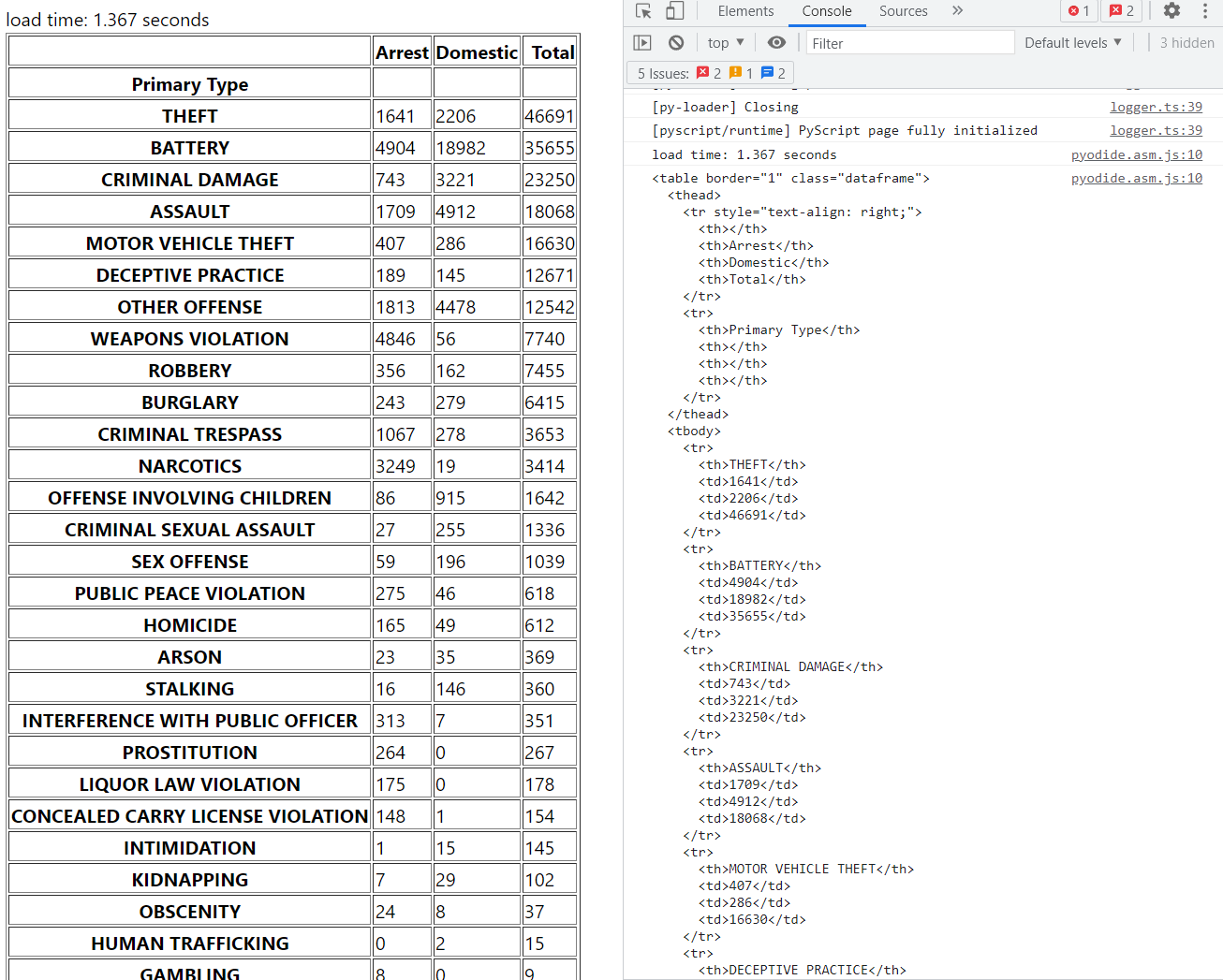The height and width of the screenshot is (980, 1223).
Task: Toggle the live expression eye icon
Action: (776, 43)
